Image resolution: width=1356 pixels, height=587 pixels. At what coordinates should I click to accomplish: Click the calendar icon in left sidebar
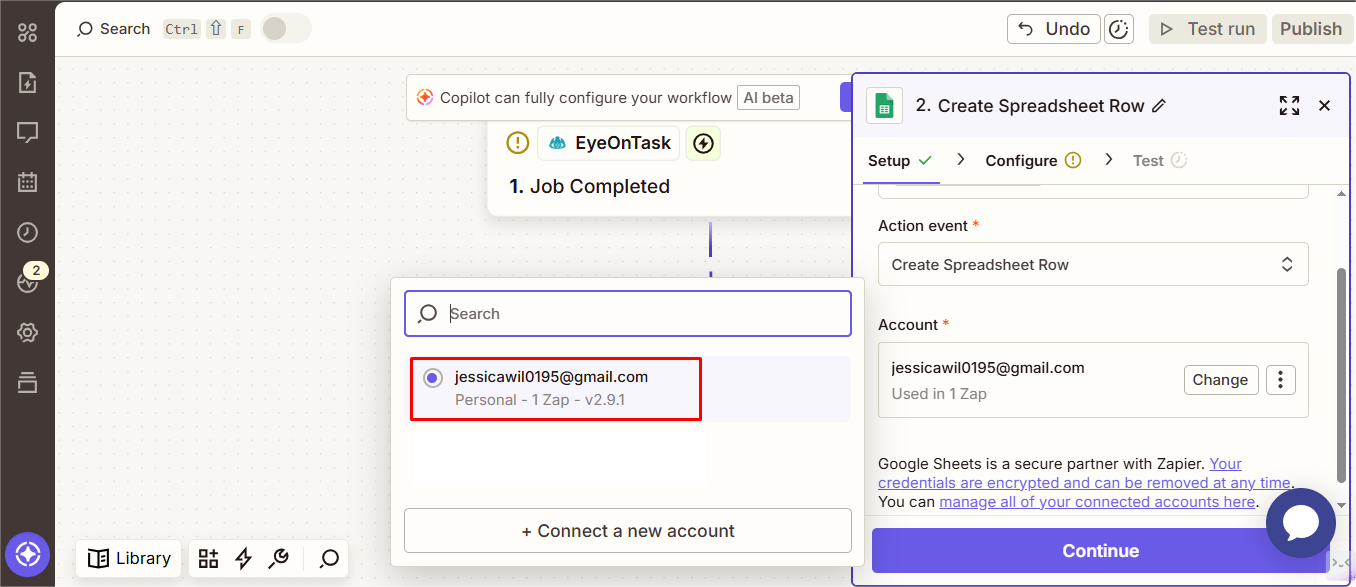tap(27, 182)
